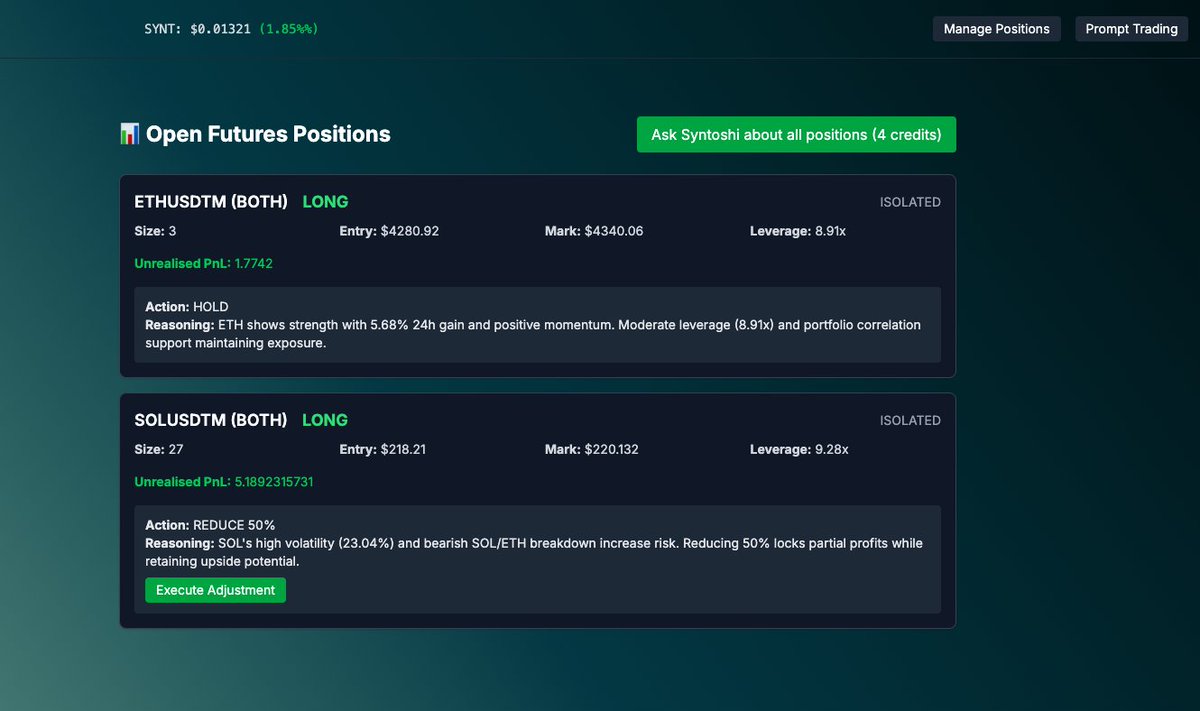Execute Adjustment for SOLUSDTM position
The image size is (1200, 711).
215,590
